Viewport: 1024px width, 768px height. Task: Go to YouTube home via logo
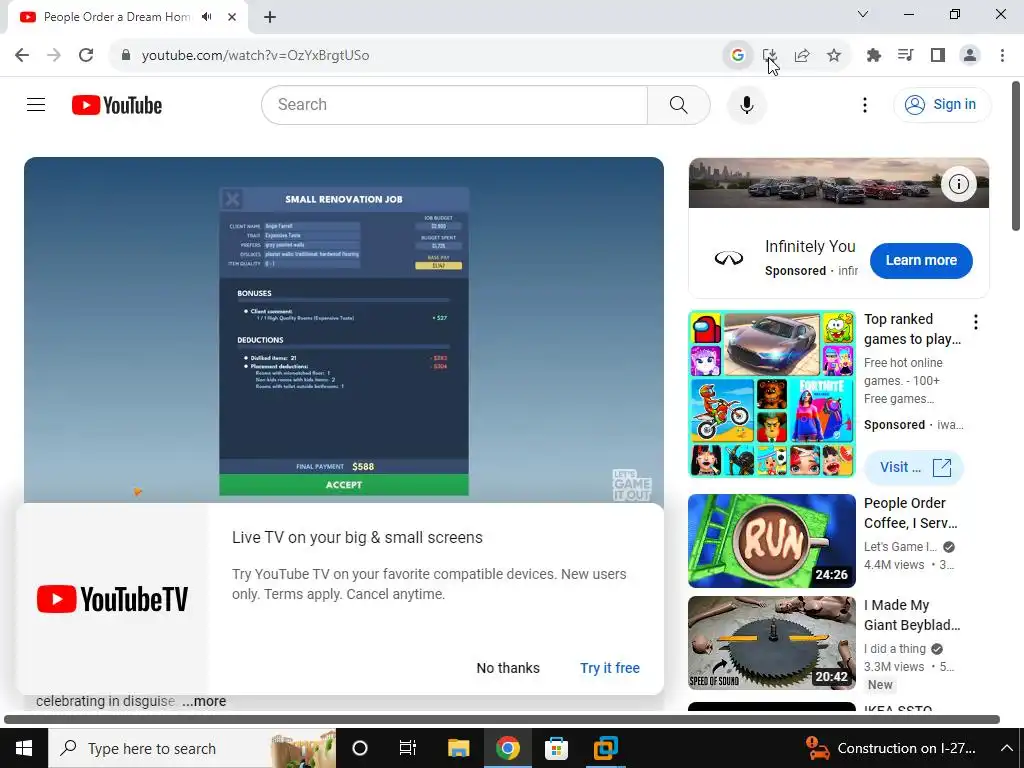click(117, 105)
